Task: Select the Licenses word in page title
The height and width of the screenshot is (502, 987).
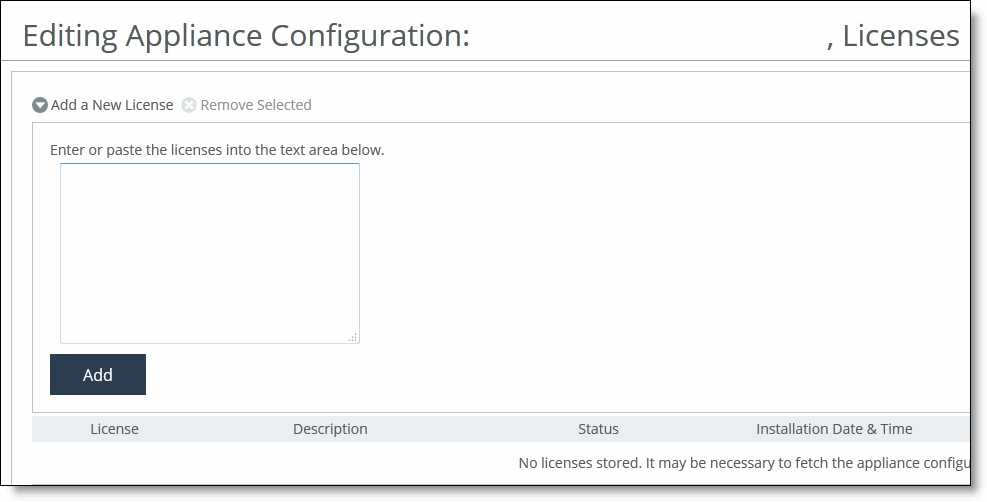Action: click(901, 36)
